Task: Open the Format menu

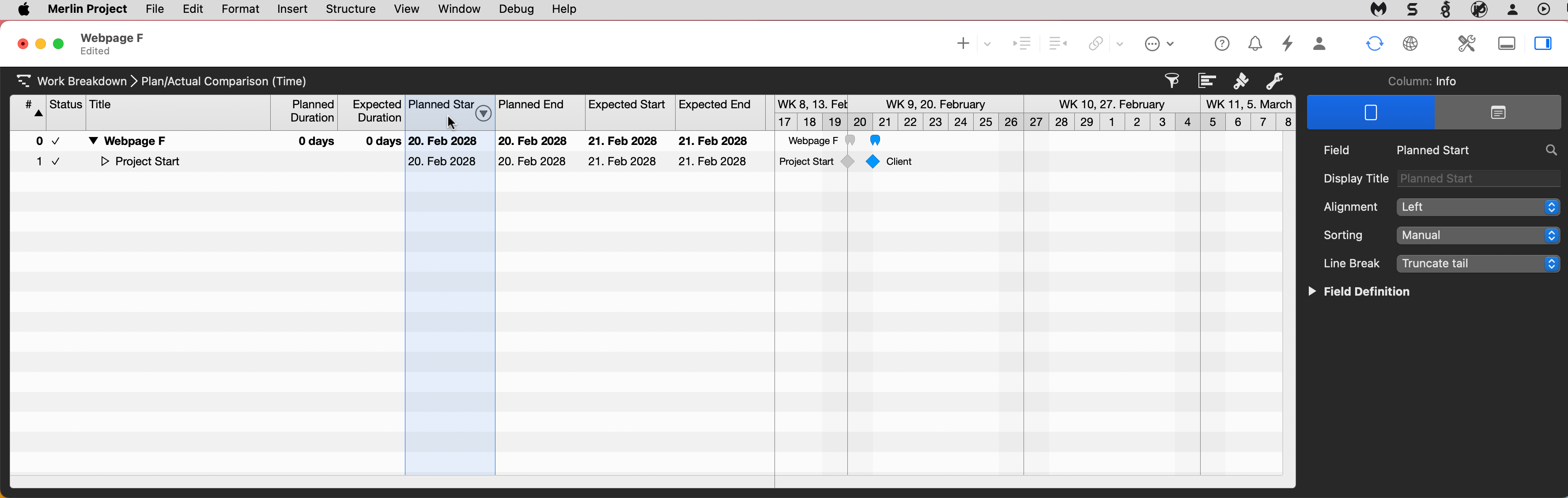Action: [240, 9]
